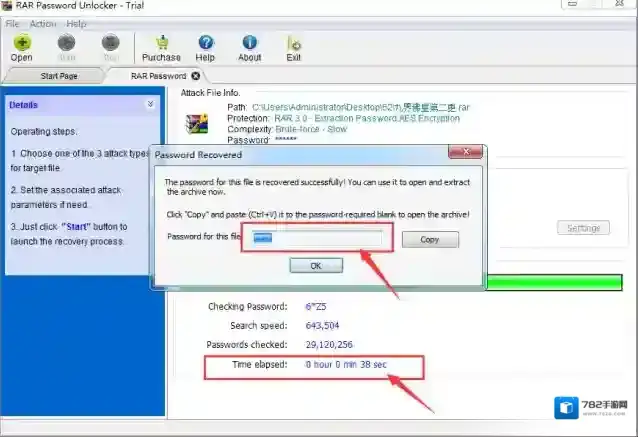The height and width of the screenshot is (437, 638).
Task: Click the Search speed value 643,504
Action: point(322,326)
